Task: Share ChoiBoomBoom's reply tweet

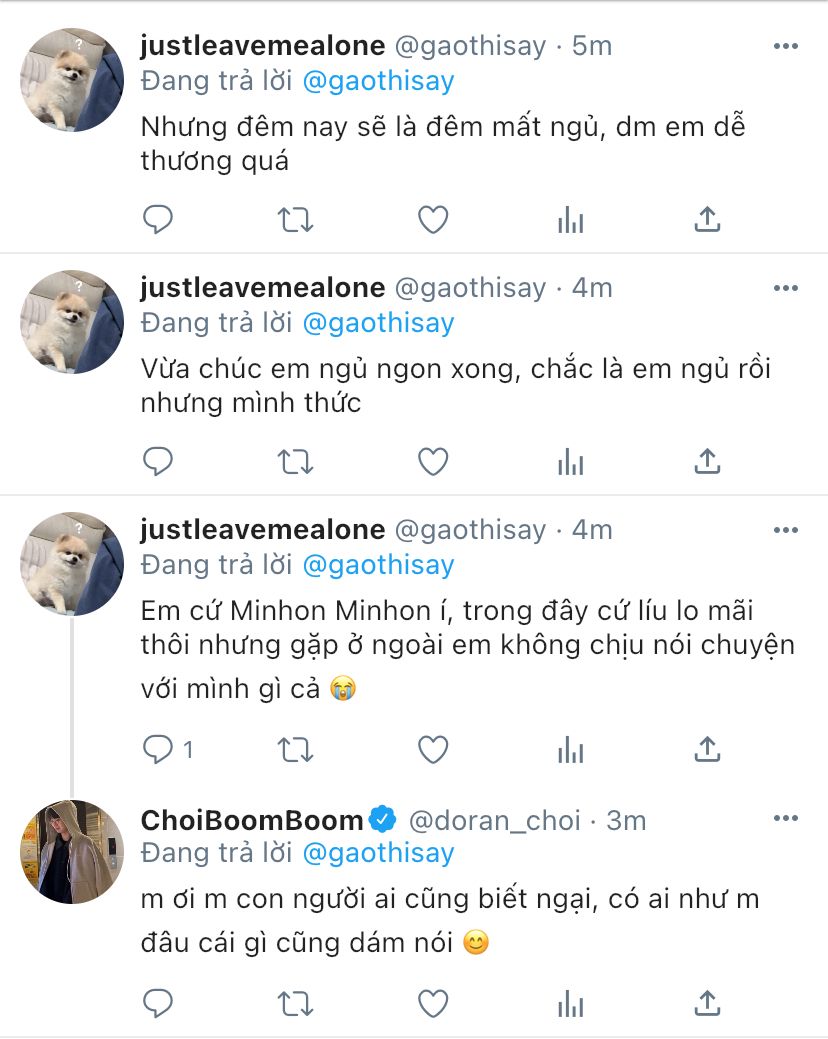Action: tap(707, 1001)
